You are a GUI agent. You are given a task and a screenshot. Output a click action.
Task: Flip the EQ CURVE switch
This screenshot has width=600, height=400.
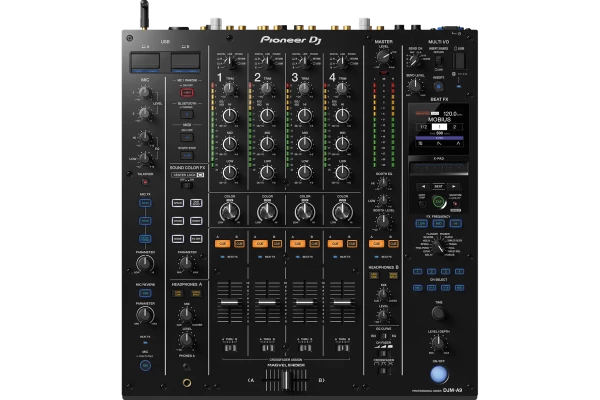383,336
